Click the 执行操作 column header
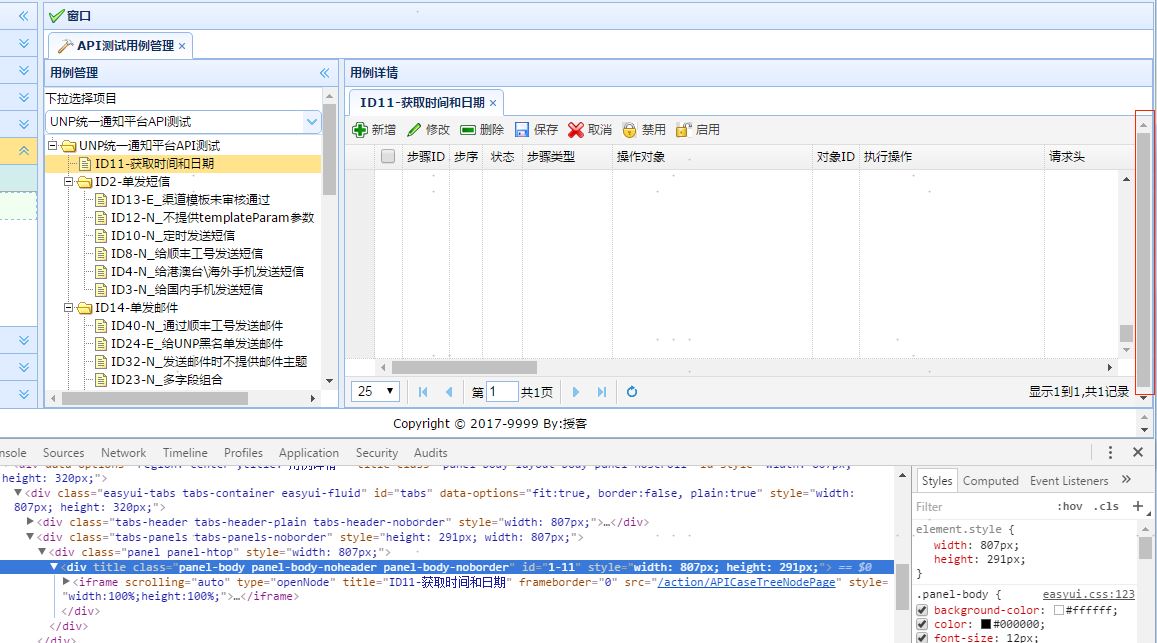1157x643 pixels. tap(951, 157)
